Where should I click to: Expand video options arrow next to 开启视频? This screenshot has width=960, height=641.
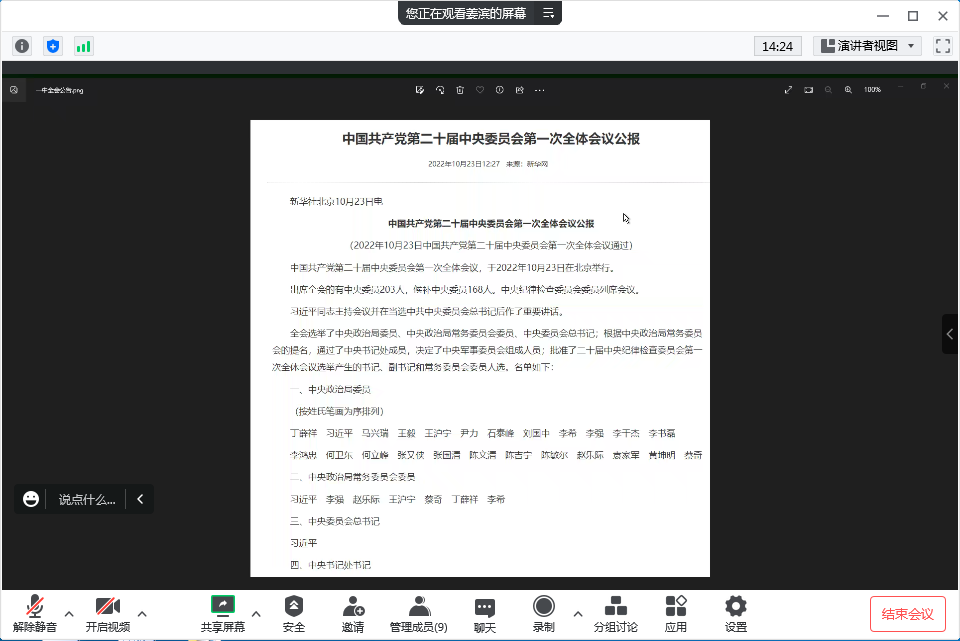coord(142,613)
